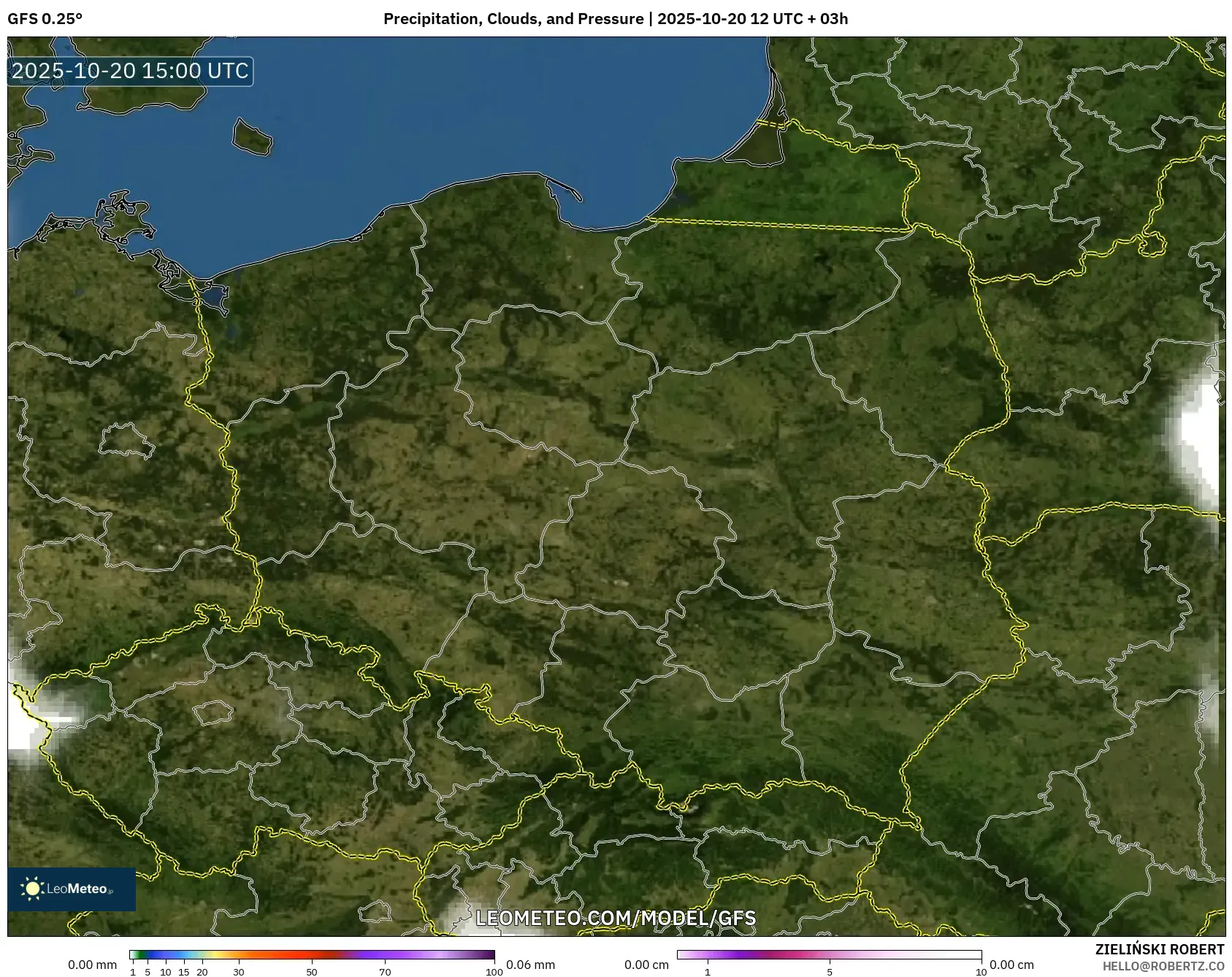Click the HELLO@ROBERTZ.CO email address
The image size is (1232, 977).
tap(1163, 966)
